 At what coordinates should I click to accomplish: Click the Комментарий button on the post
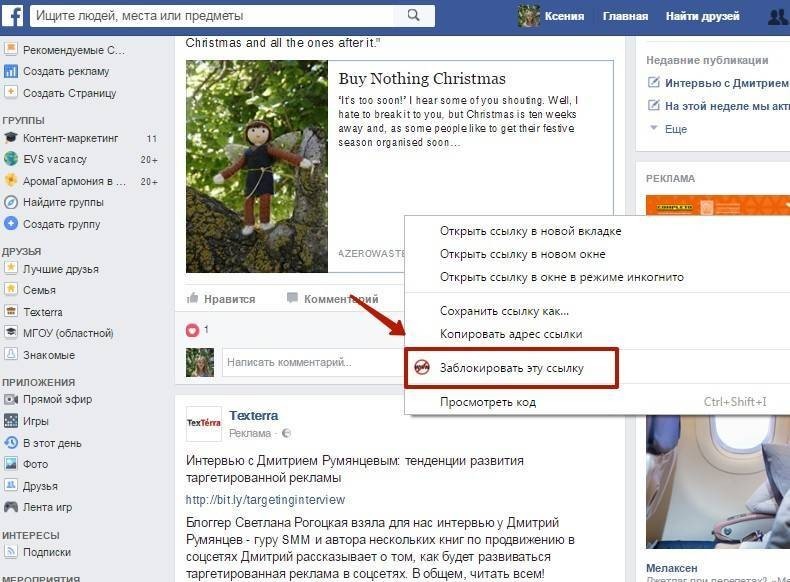[333, 298]
